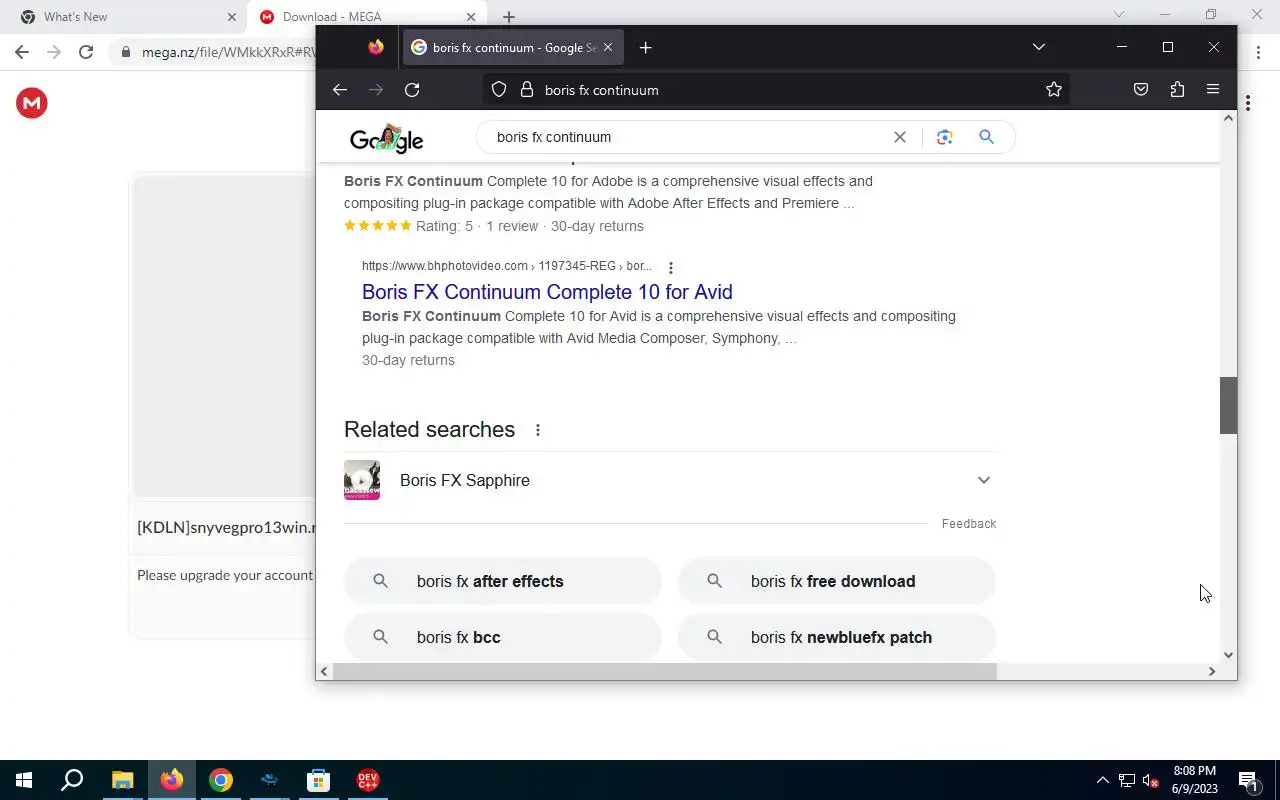Search boris fx bcc
Image resolution: width=1280 pixels, height=800 pixels.
(x=503, y=637)
